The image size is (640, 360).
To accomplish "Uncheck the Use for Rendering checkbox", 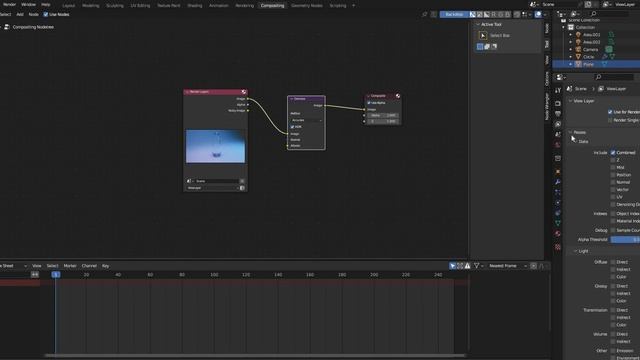I will 610,112.
